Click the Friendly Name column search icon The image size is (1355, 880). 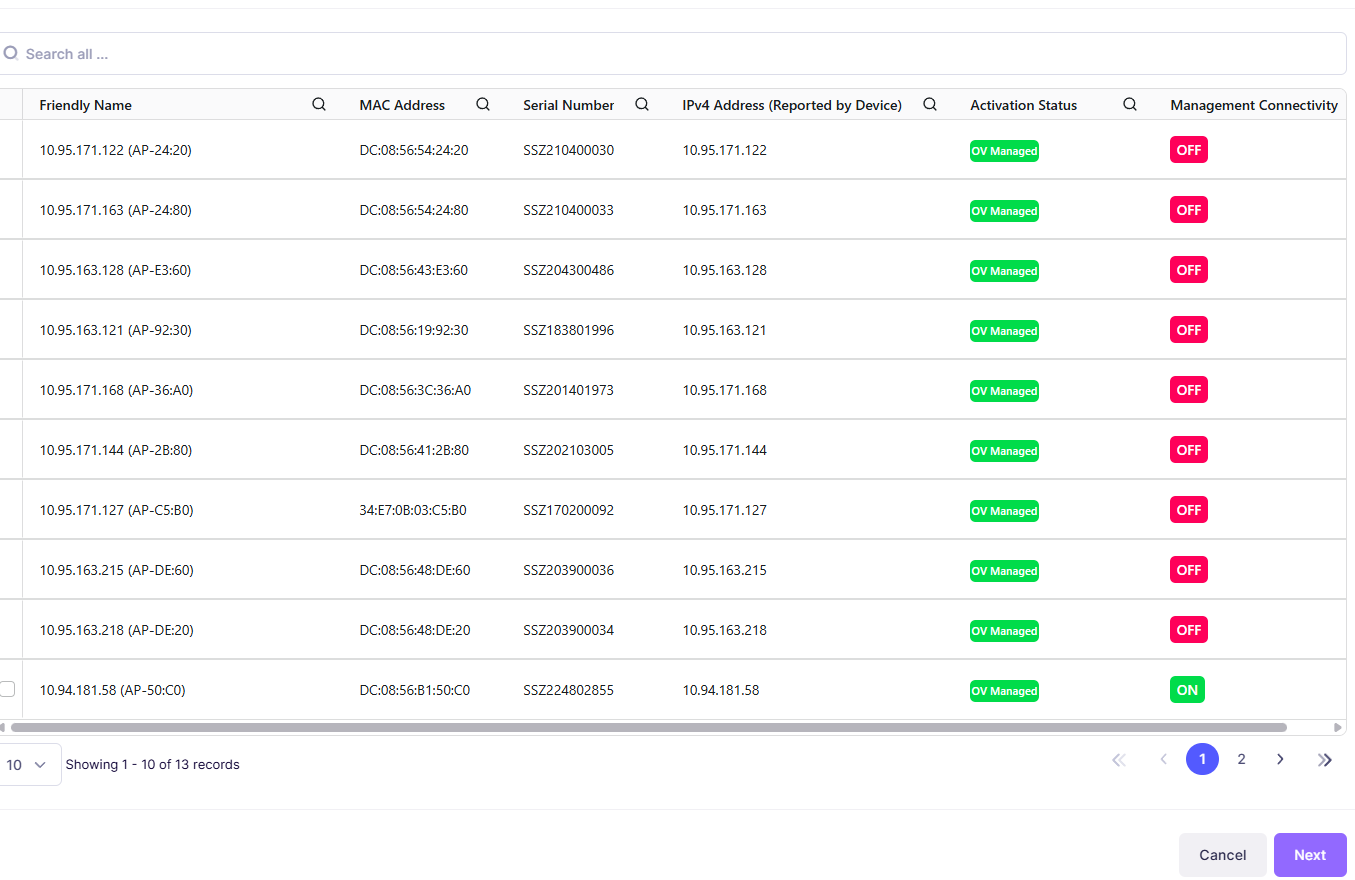319,104
